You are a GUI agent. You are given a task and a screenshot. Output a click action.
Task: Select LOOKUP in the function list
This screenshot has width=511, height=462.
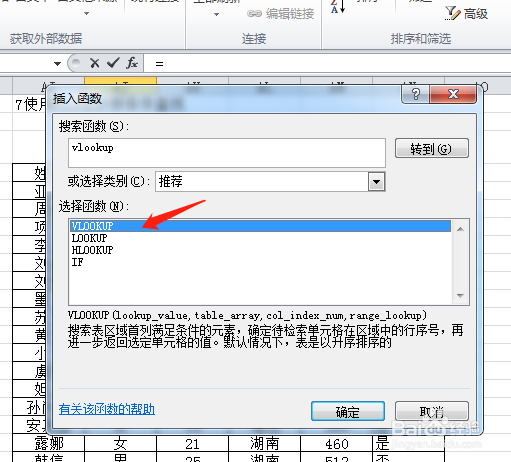261,238
